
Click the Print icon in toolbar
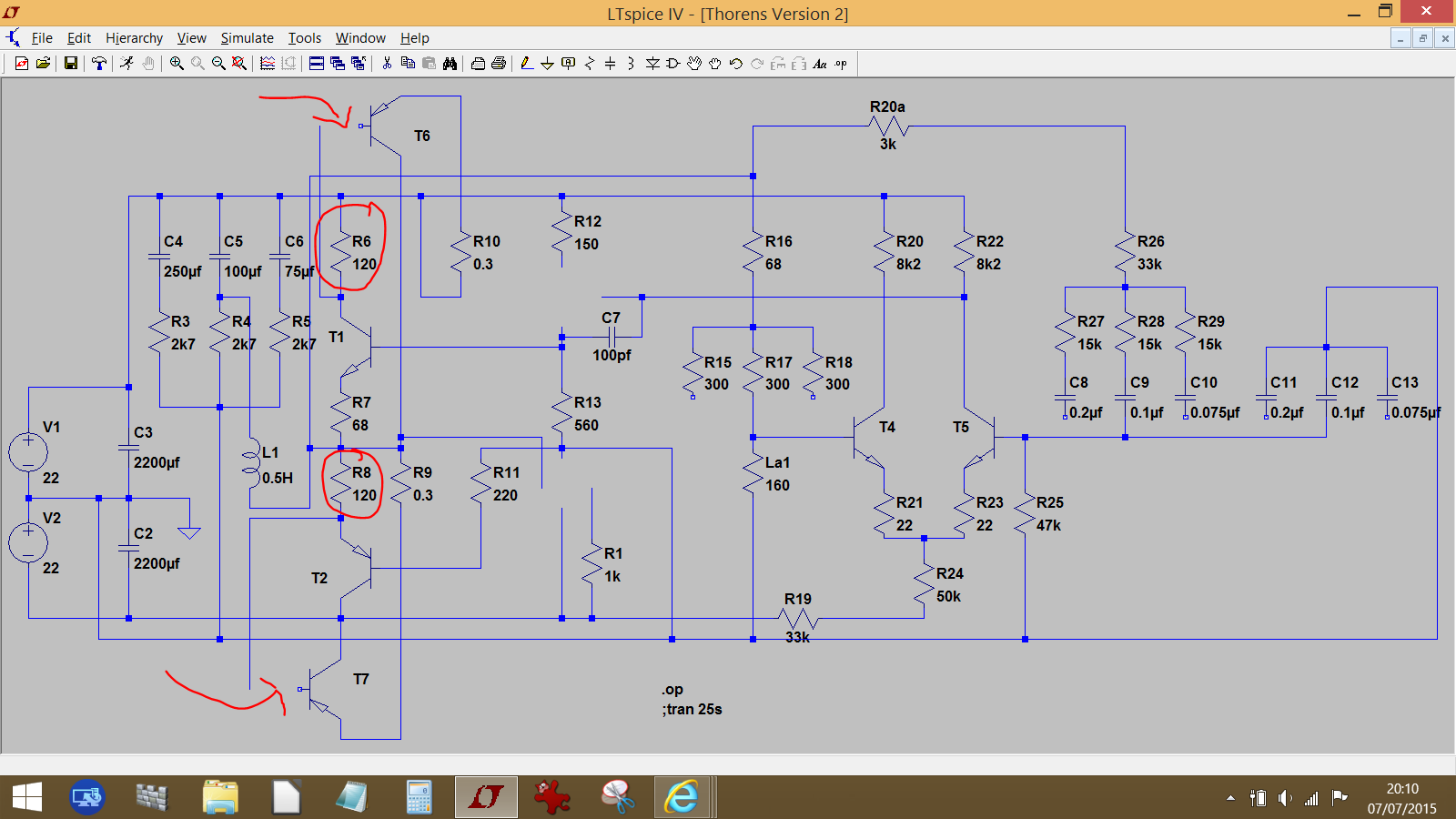499,64
